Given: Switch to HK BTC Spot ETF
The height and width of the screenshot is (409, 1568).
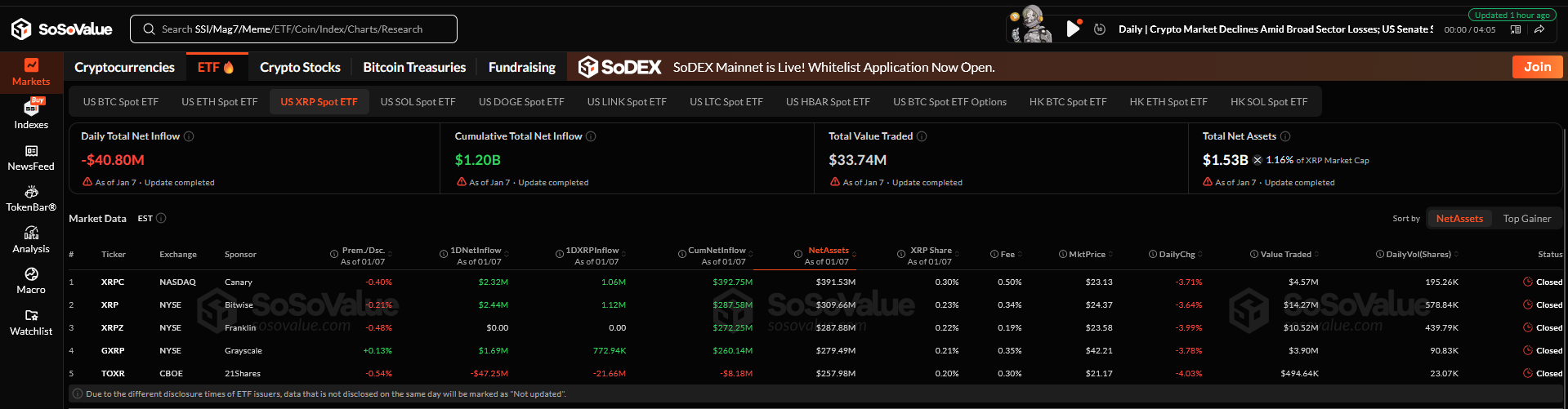Looking at the screenshot, I should coord(1068,102).
